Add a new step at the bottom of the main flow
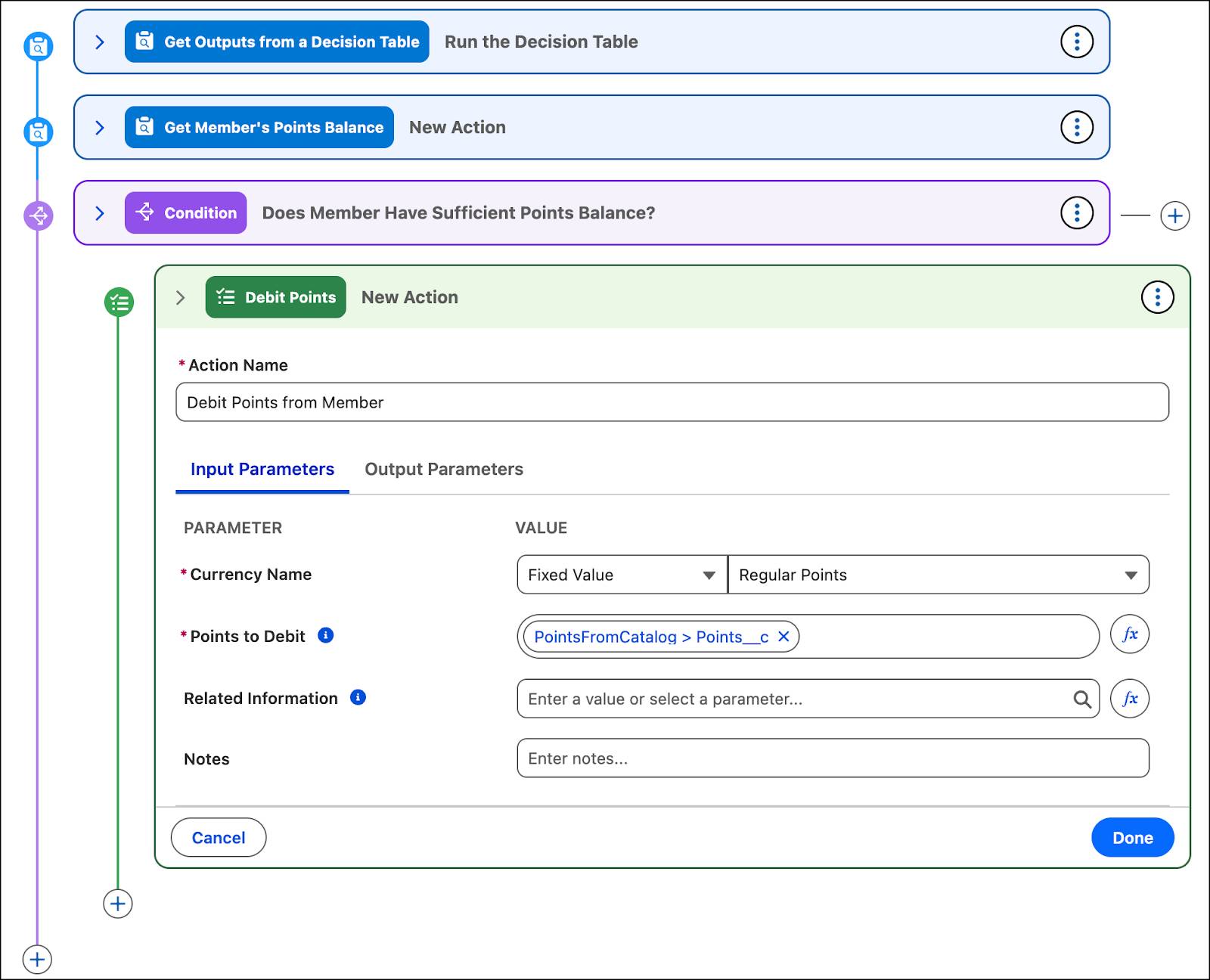Image resolution: width=1210 pixels, height=980 pixels. click(37, 960)
